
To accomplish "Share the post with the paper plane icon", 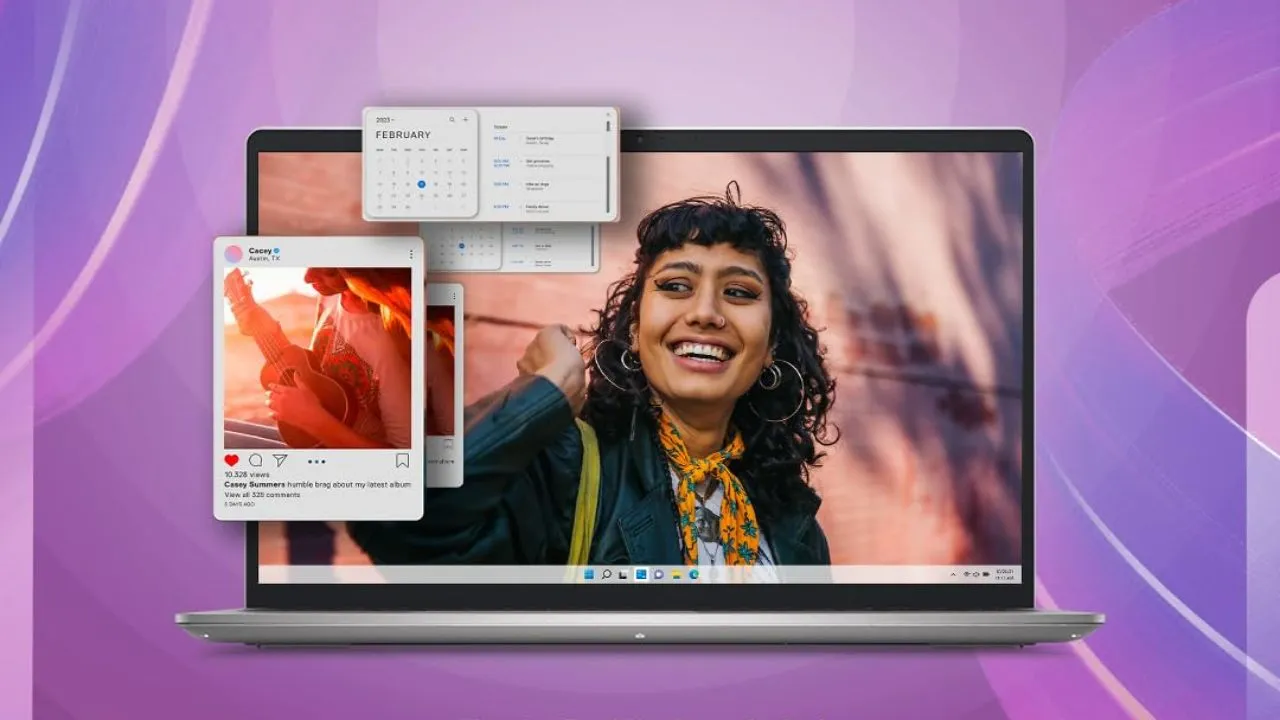I will [280, 461].
